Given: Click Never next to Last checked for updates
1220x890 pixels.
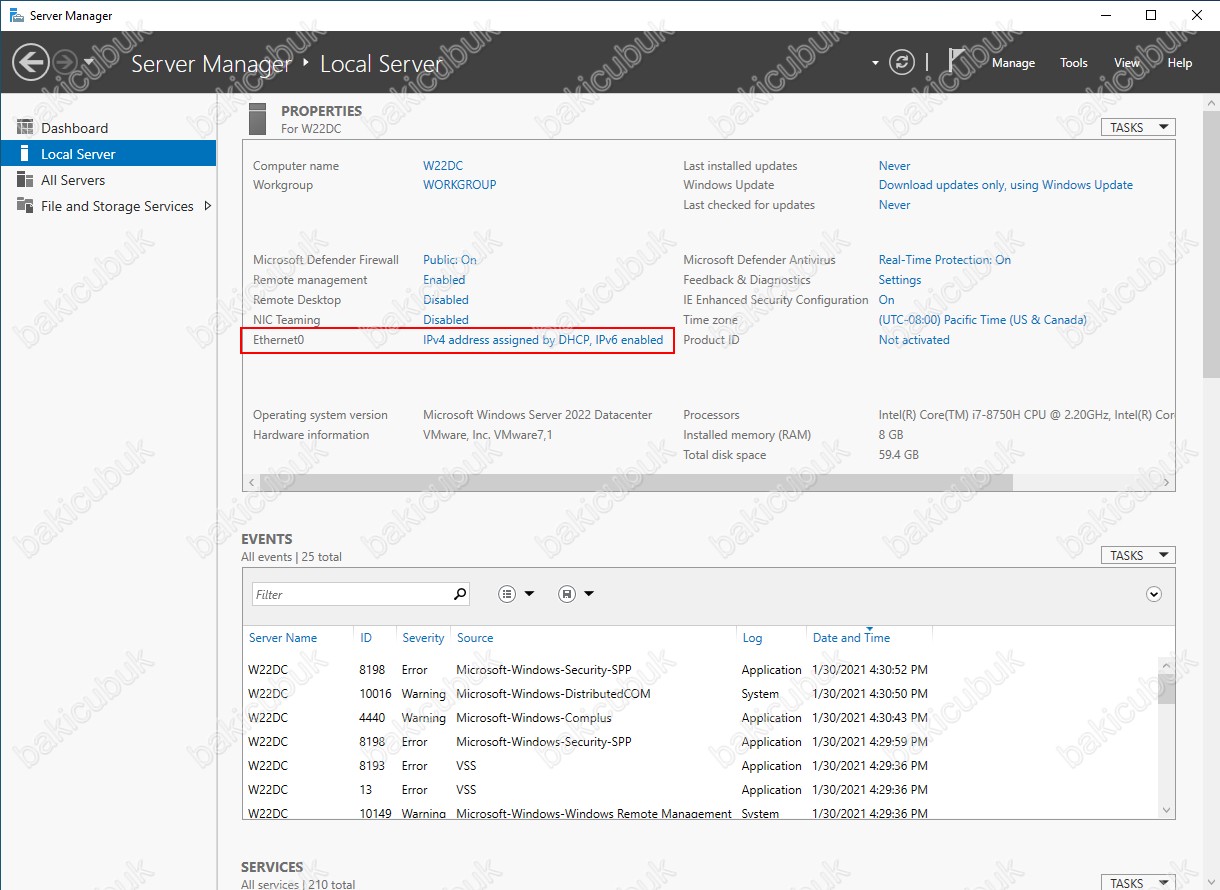Looking at the screenshot, I should 895,205.
